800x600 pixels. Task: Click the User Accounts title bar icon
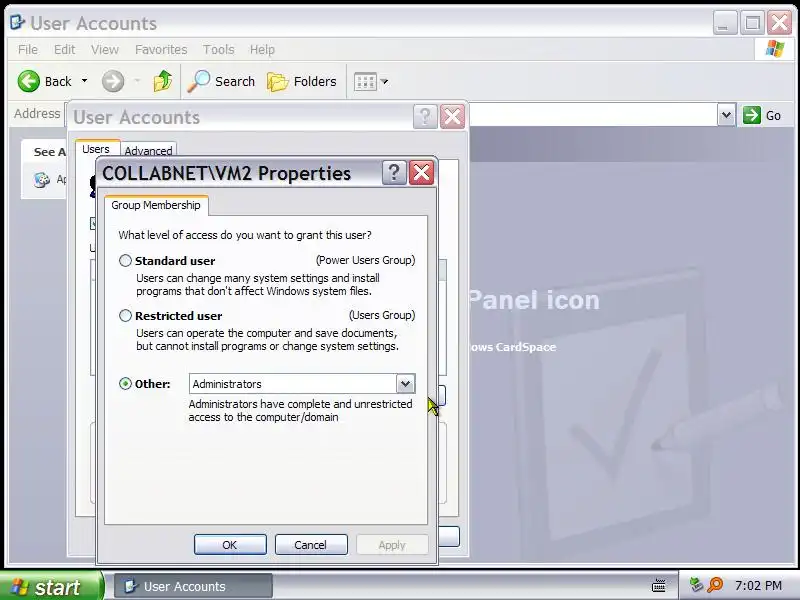17,22
